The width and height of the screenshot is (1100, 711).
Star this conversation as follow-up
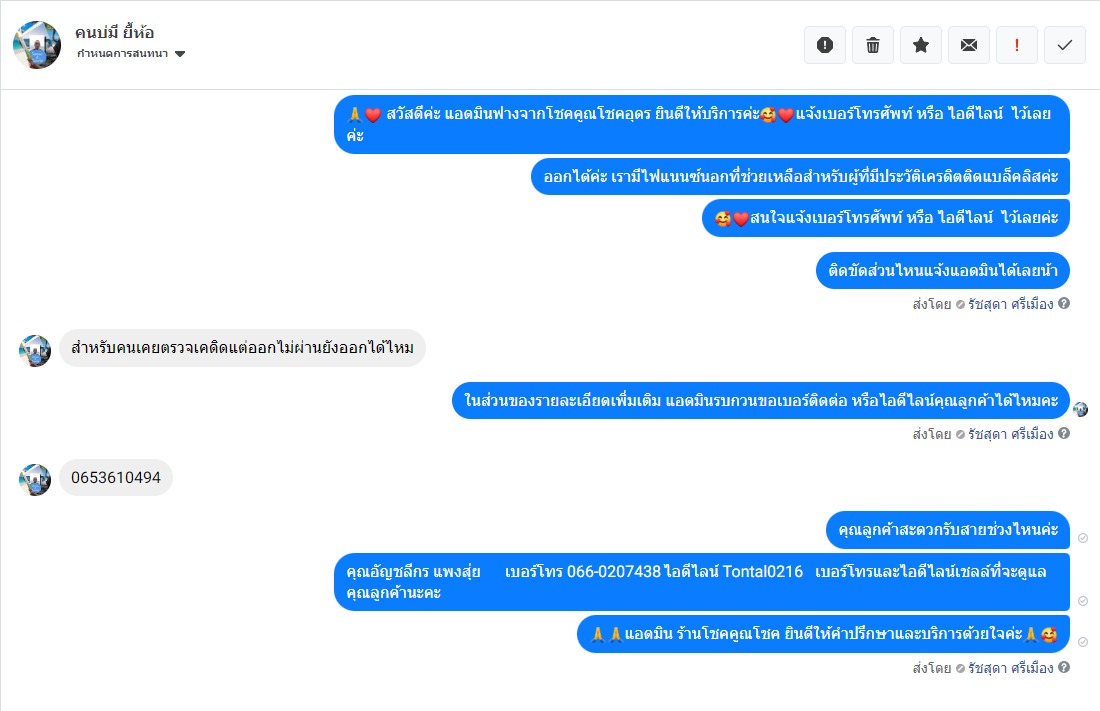(x=921, y=45)
